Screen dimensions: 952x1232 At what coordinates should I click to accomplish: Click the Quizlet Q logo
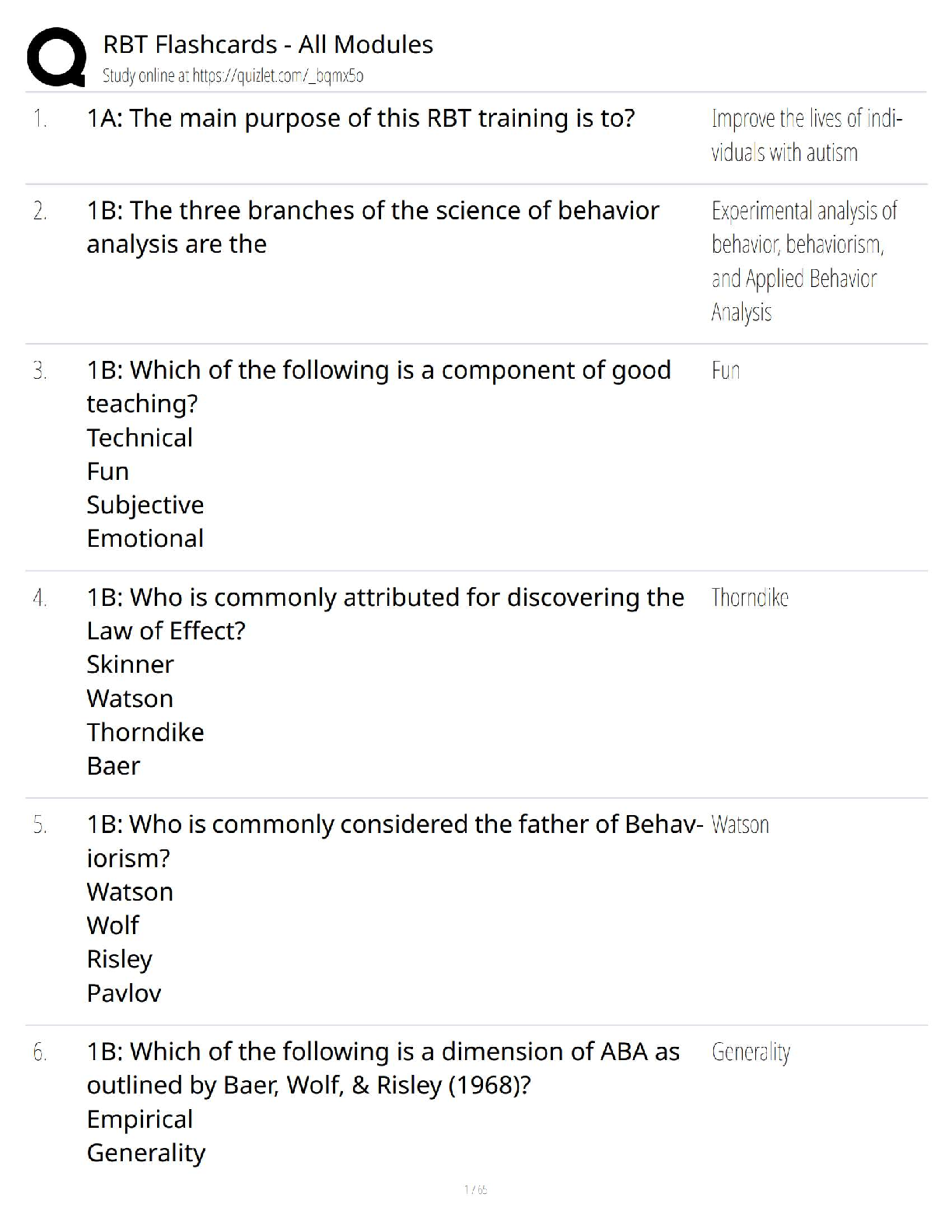56,57
